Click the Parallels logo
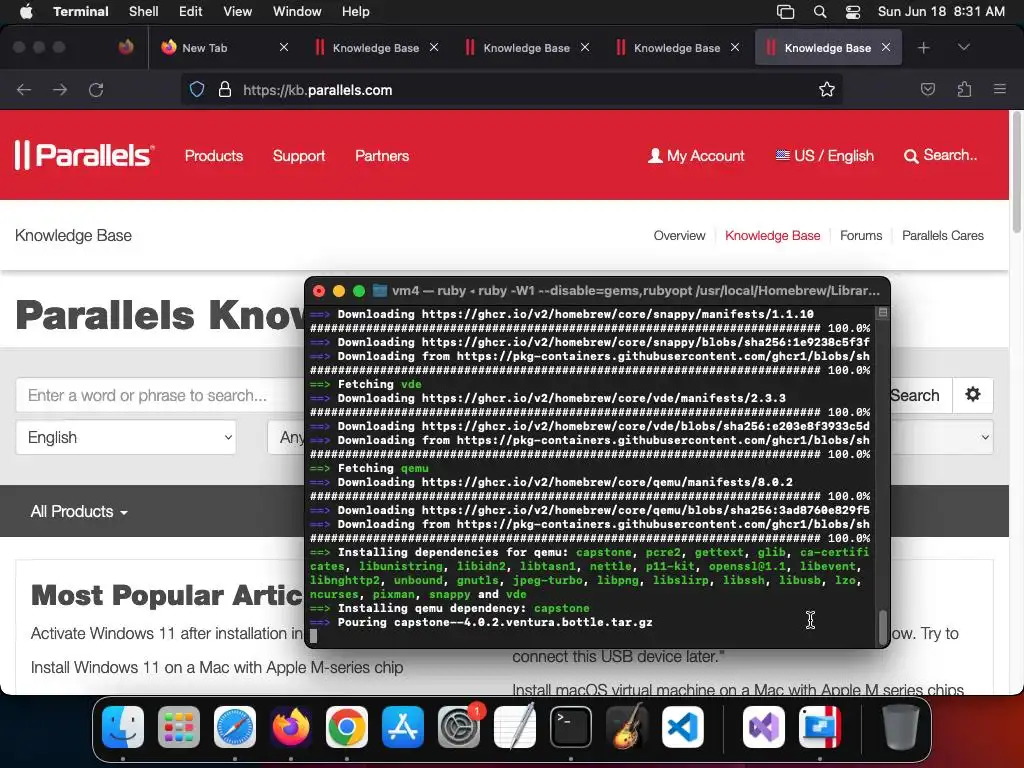1024x768 pixels. pos(84,155)
